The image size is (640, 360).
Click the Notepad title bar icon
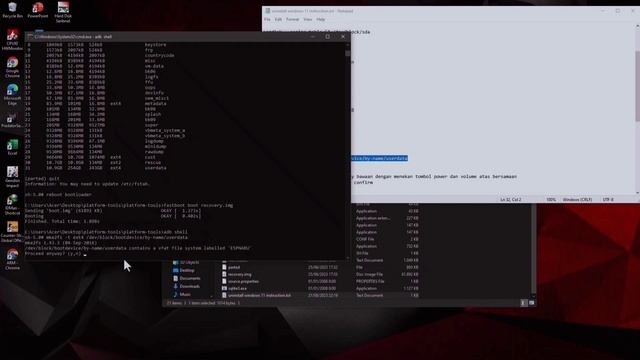tap(268, 11)
